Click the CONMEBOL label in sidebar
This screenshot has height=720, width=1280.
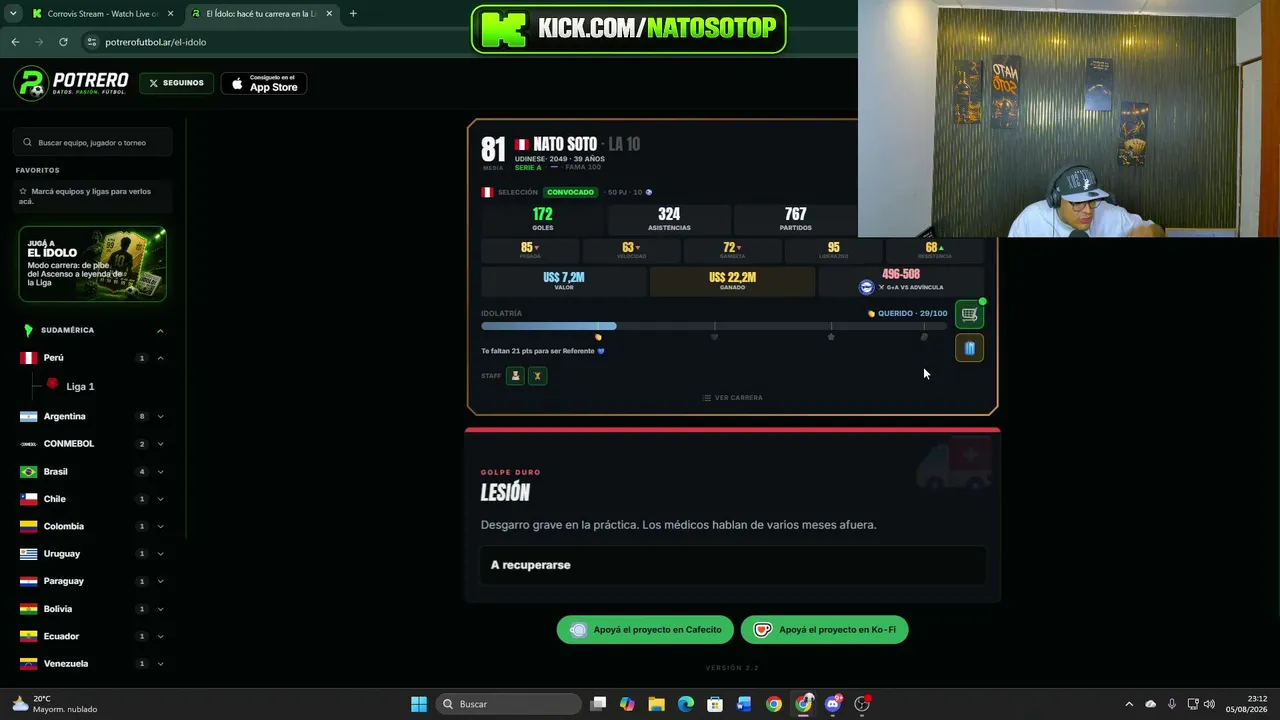(x=68, y=444)
